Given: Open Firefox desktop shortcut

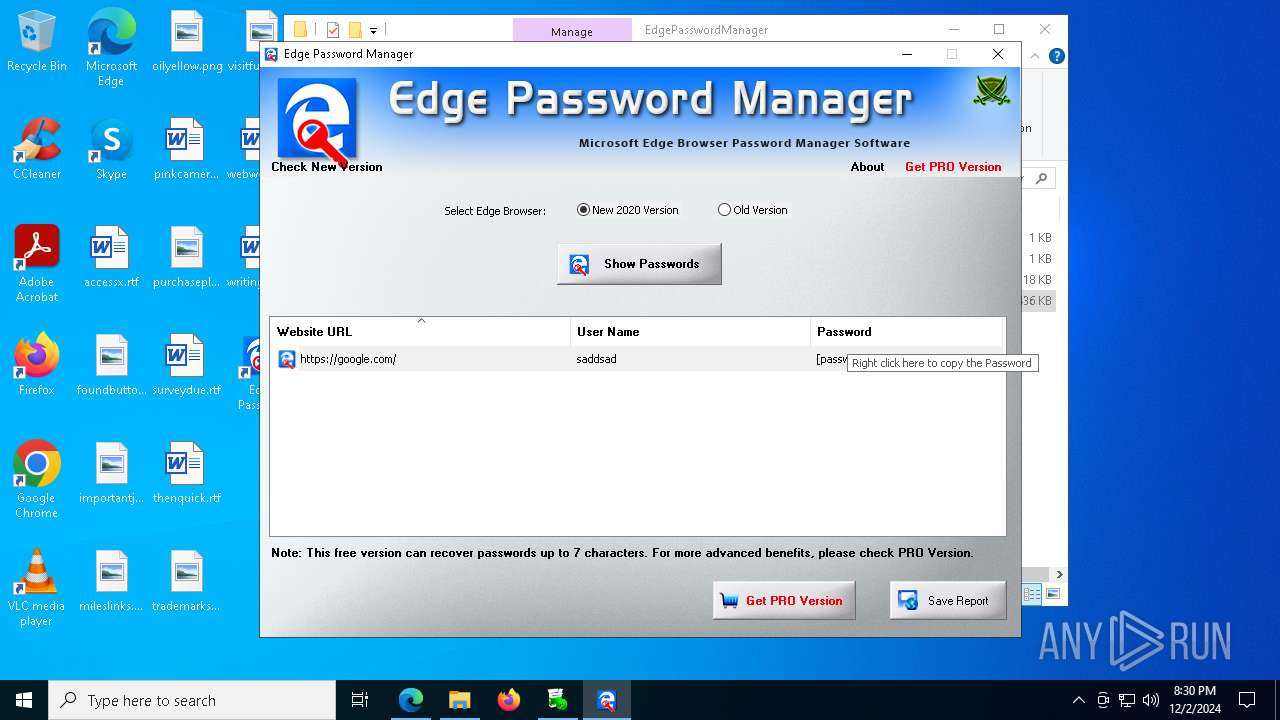Looking at the screenshot, I should click(37, 366).
